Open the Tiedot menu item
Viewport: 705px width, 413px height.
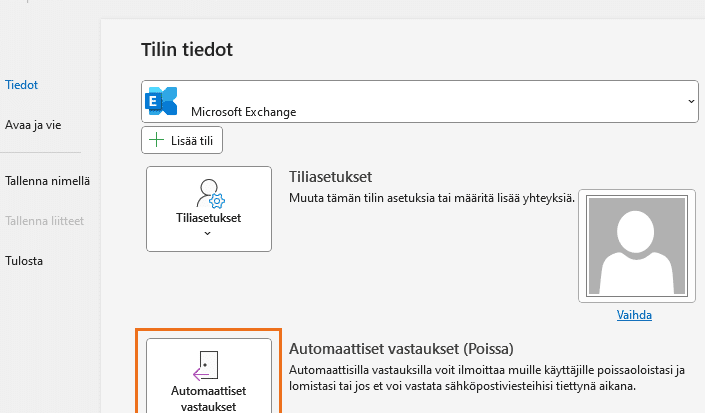click(22, 85)
